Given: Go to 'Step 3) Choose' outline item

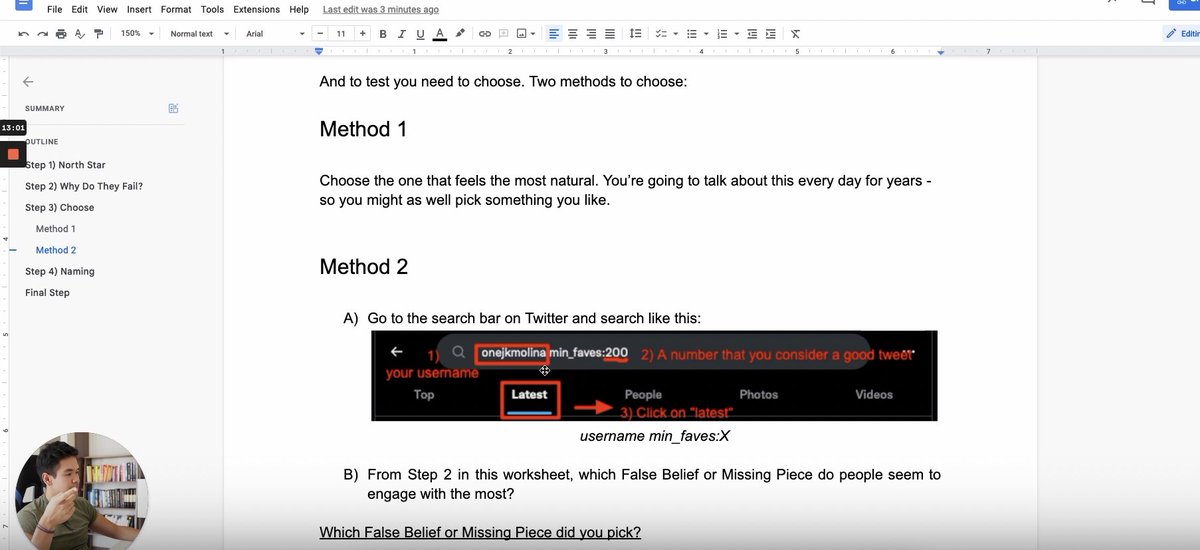Looking at the screenshot, I should (x=60, y=208).
